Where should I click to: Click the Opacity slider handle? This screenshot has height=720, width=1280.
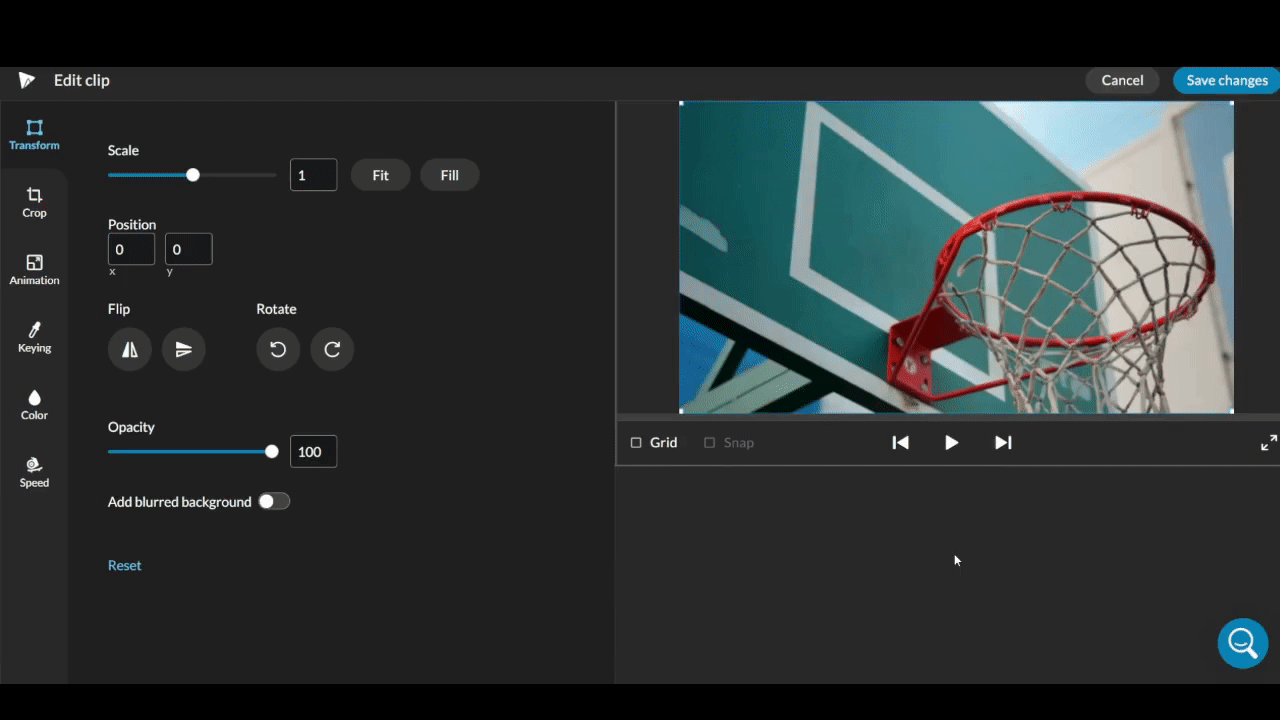point(271,452)
